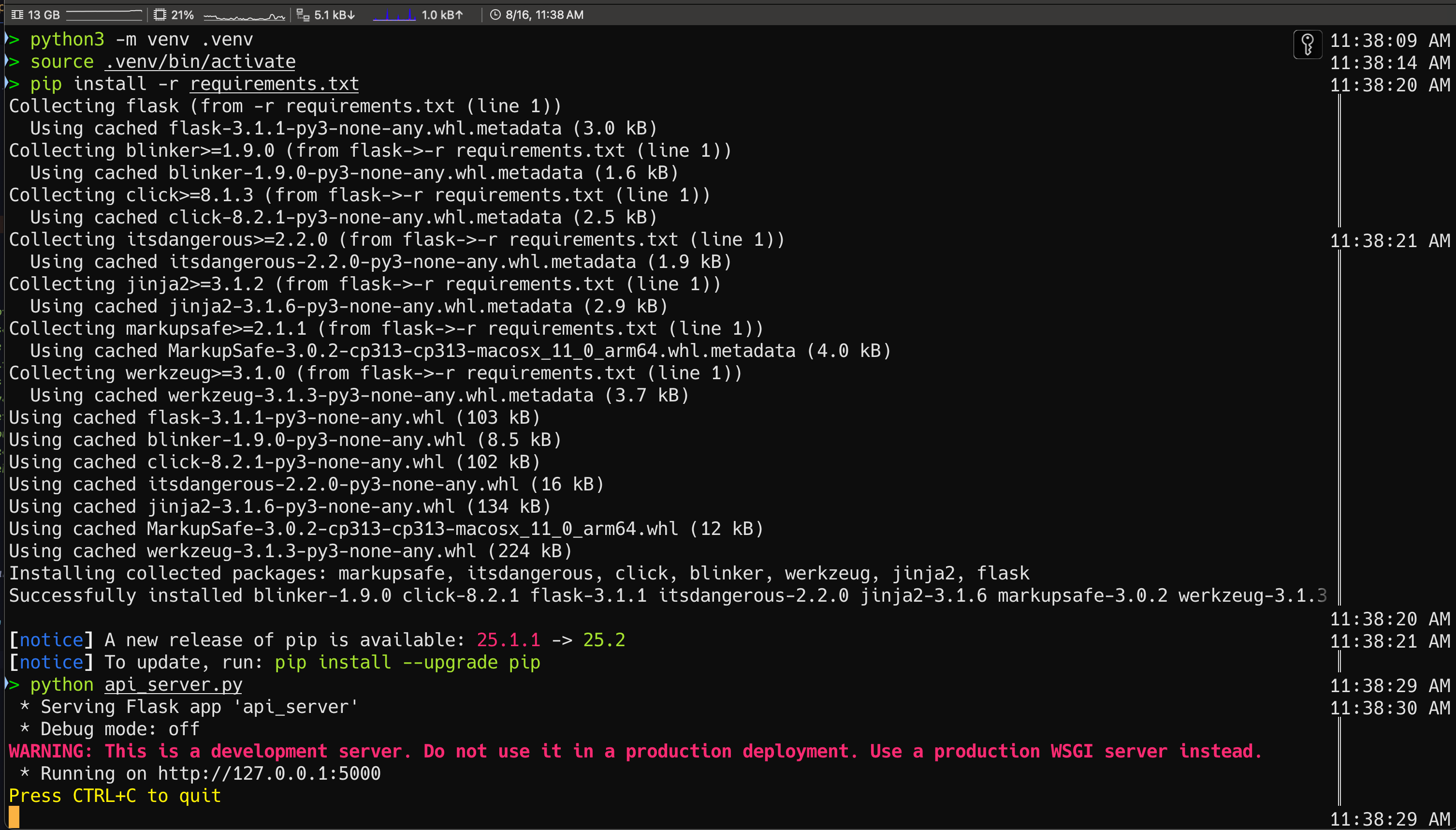Click the password key icon
1456x830 pixels.
(1307, 44)
